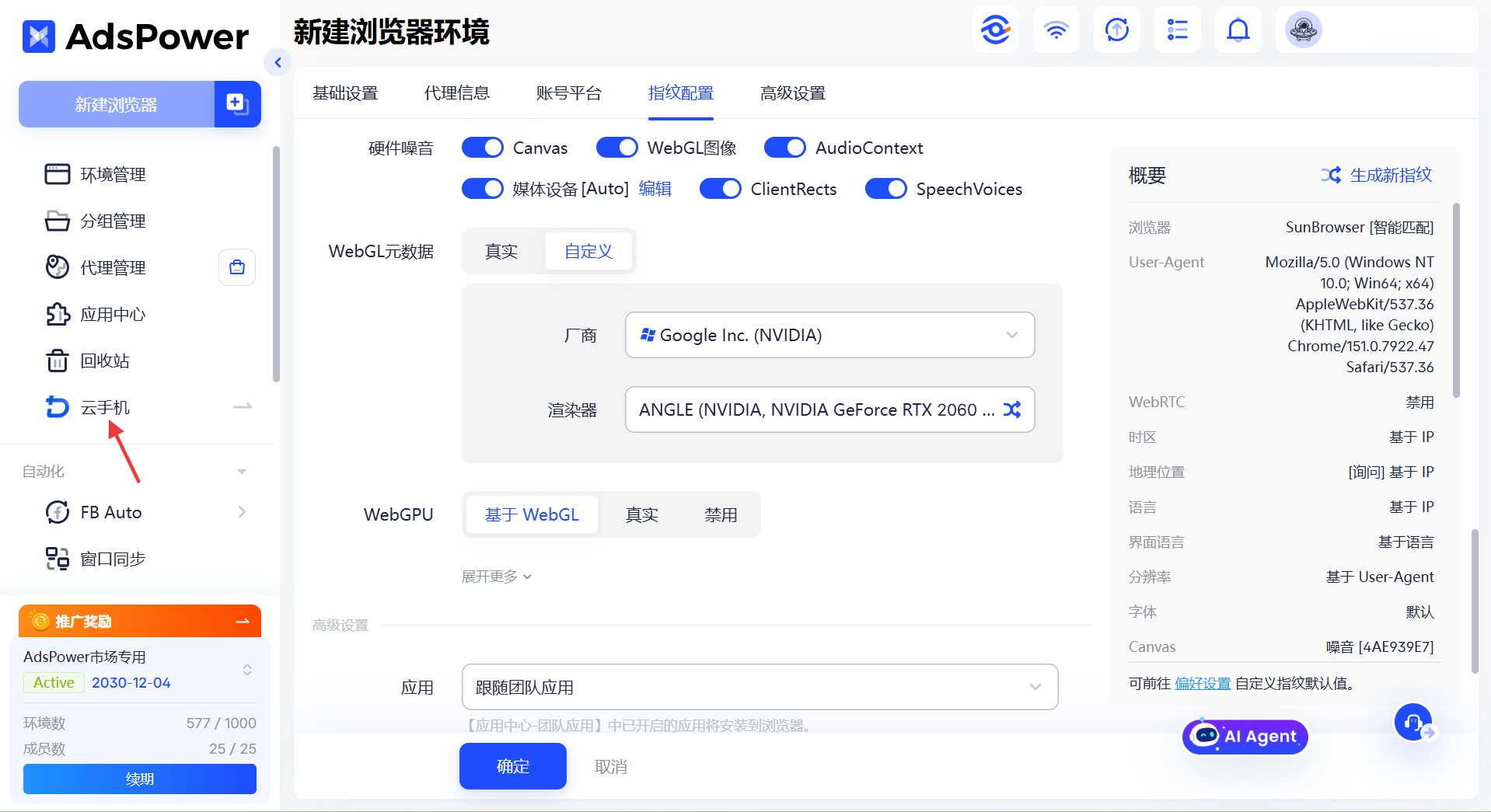Viewport: 1491px width, 812px height.
Task: Toggle the AudioContext noise switch
Action: coord(785,148)
